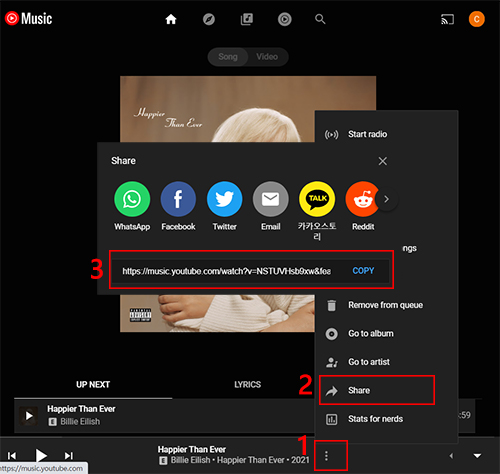
Task: Skip to previous track
Action: click(12, 455)
